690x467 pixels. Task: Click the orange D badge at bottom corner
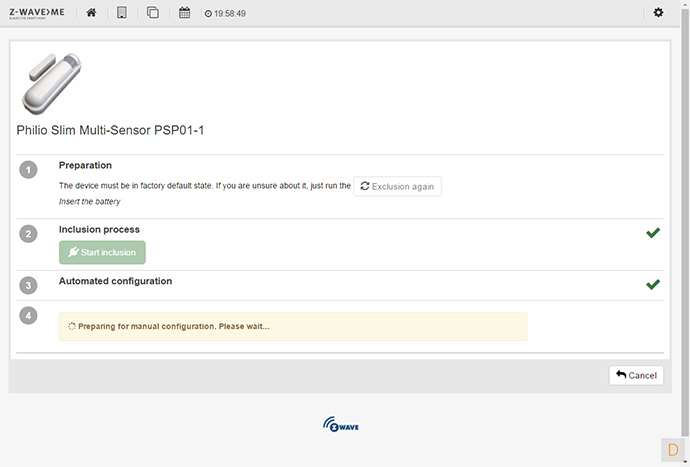click(x=672, y=449)
